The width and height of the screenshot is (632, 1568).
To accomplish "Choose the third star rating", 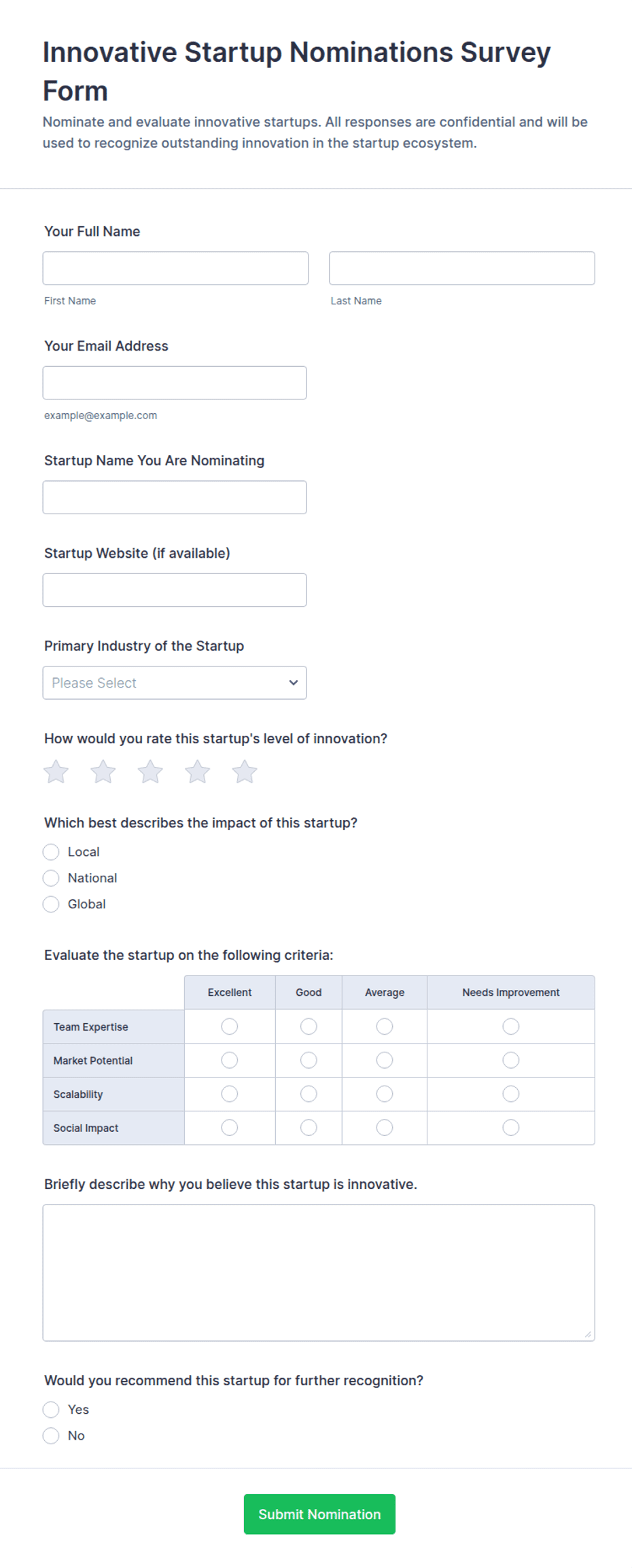I will point(150,772).
